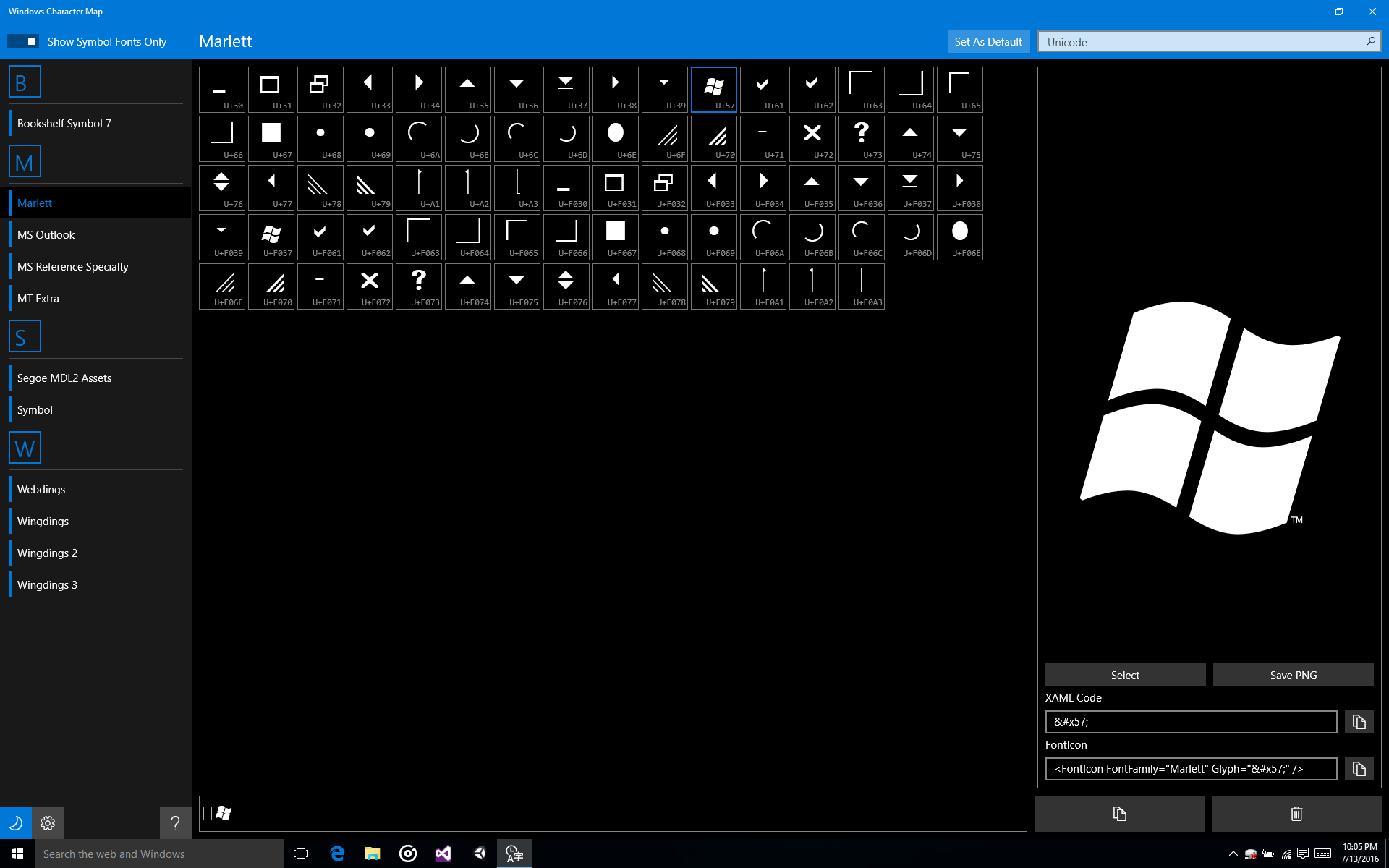Launch Microsoft Edge from the taskbar
1389x868 pixels.
(x=336, y=853)
